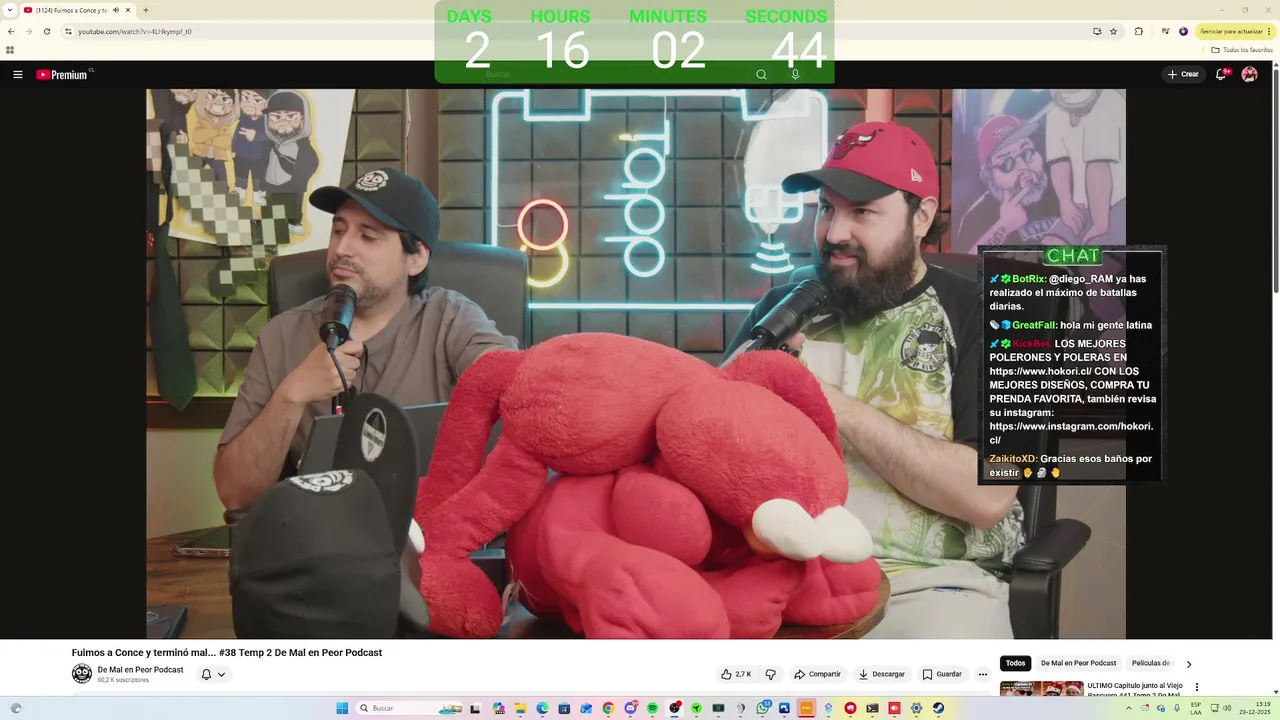Image resolution: width=1280 pixels, height=720 pixels.
Task: Go back in browser history
Action: [x=11, y=31]
